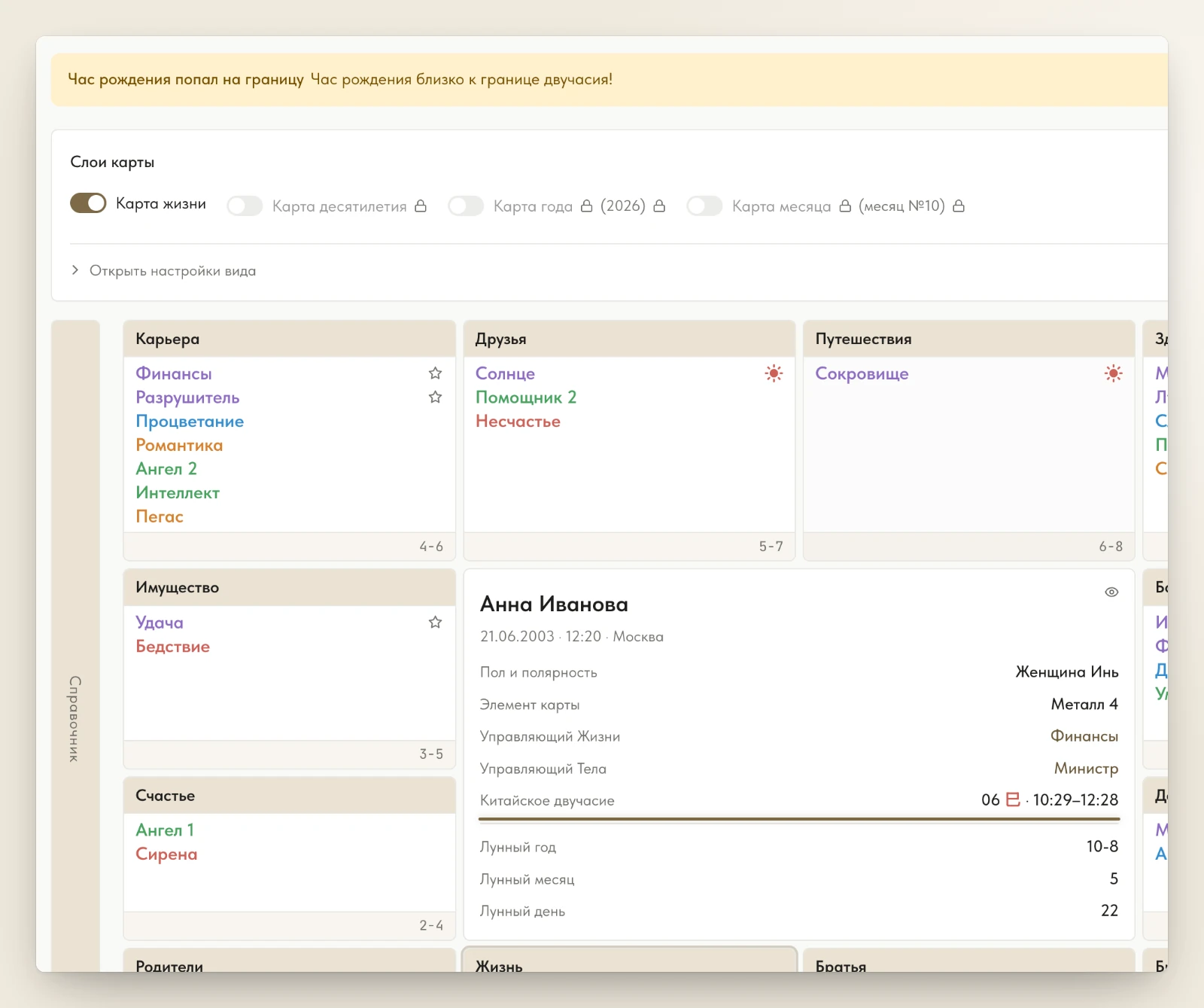Disable the Карта жизни toggle

click(x=88, y=203)
